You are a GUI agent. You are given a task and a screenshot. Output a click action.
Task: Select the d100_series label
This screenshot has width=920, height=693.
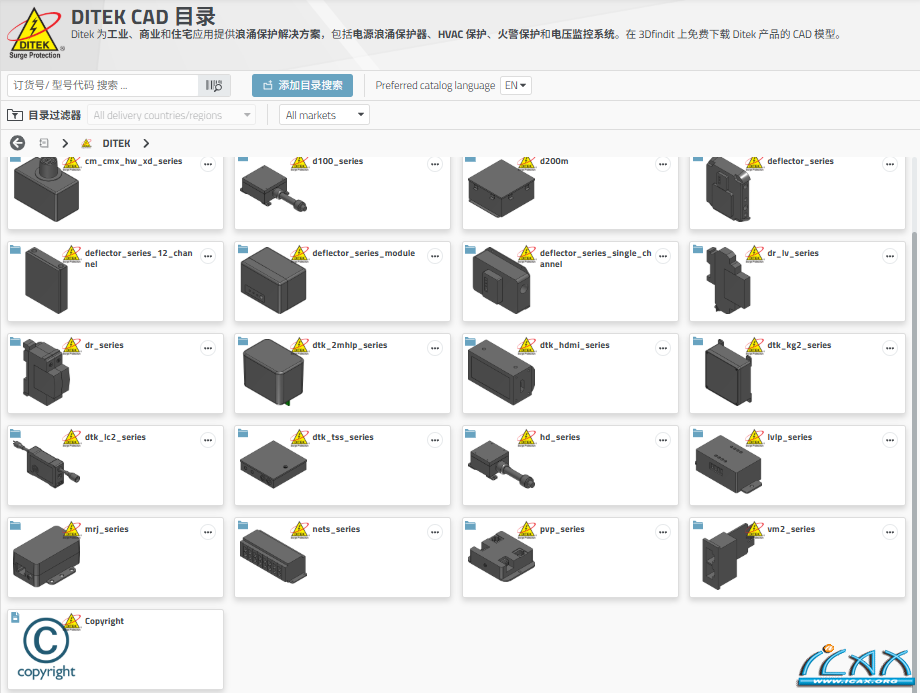click(337, 161)
